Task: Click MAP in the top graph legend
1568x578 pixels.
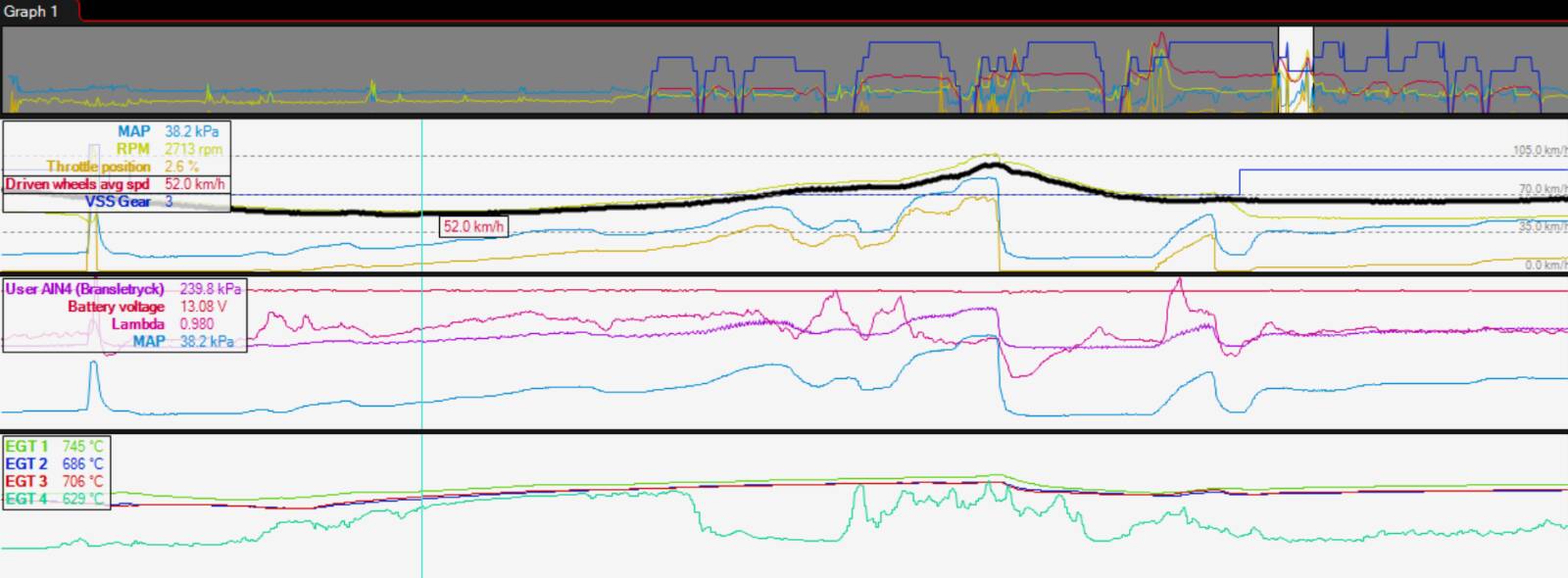Action: [x=133, y=131]
